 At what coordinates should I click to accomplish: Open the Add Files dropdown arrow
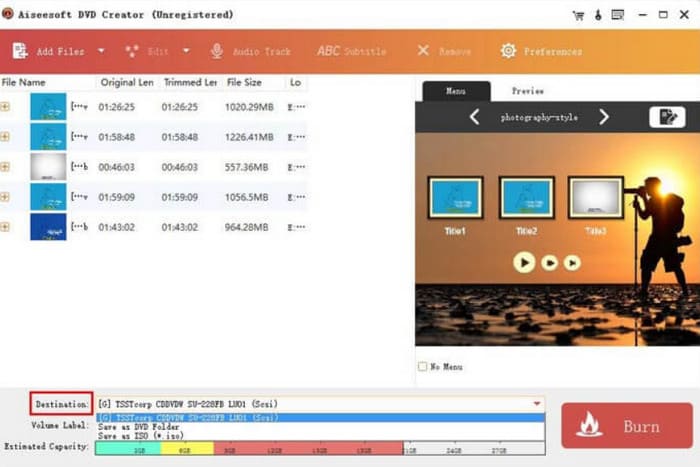101,51
